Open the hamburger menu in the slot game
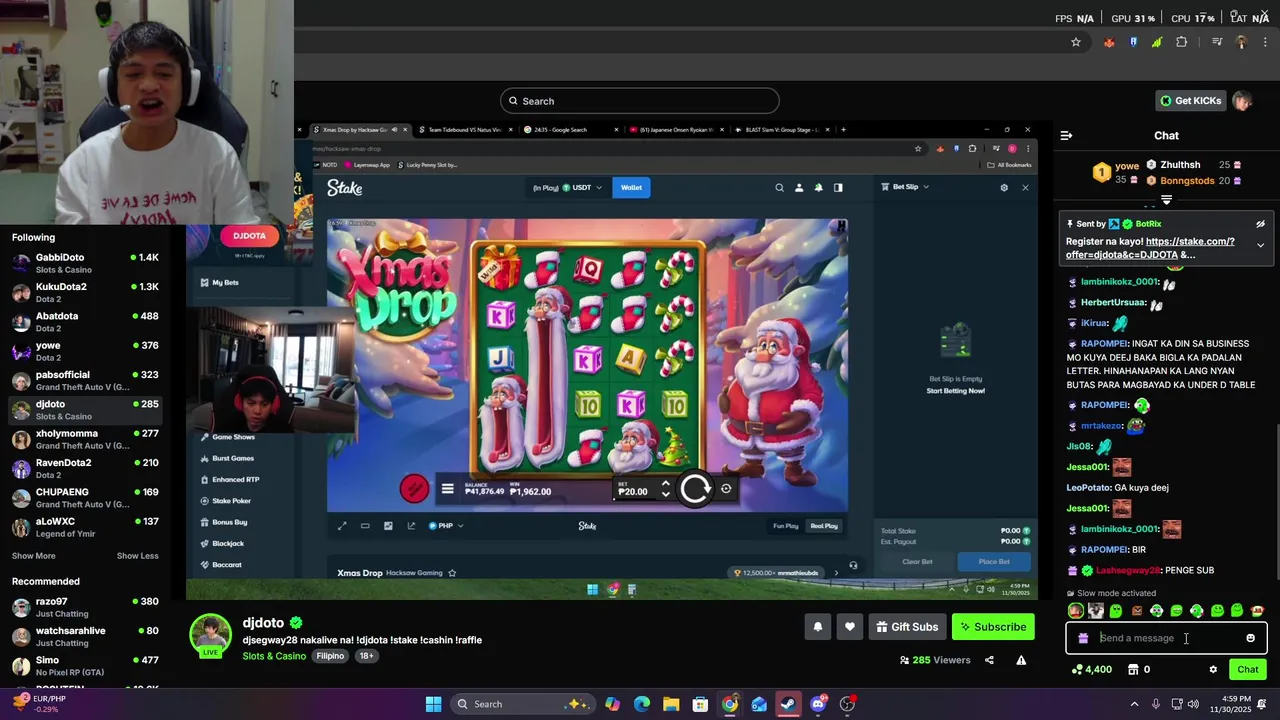 [447, 489]
